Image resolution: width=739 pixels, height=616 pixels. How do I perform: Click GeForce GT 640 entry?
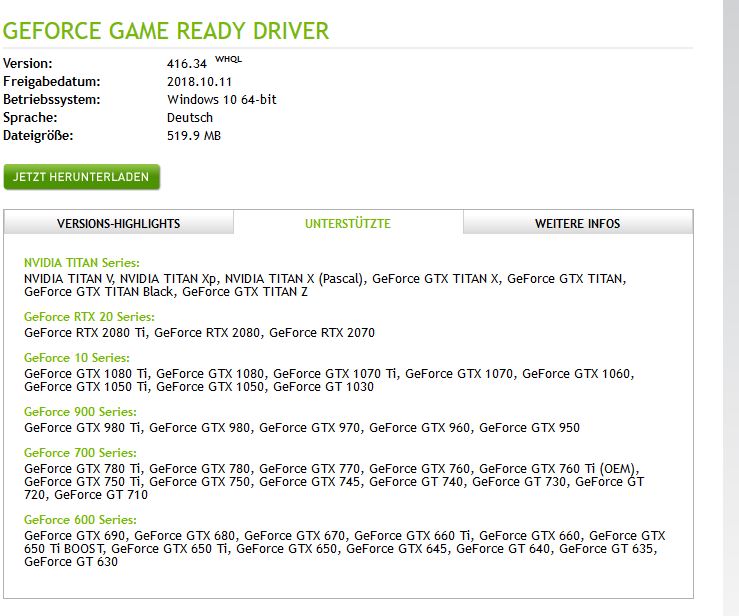(x=503, y=549)
